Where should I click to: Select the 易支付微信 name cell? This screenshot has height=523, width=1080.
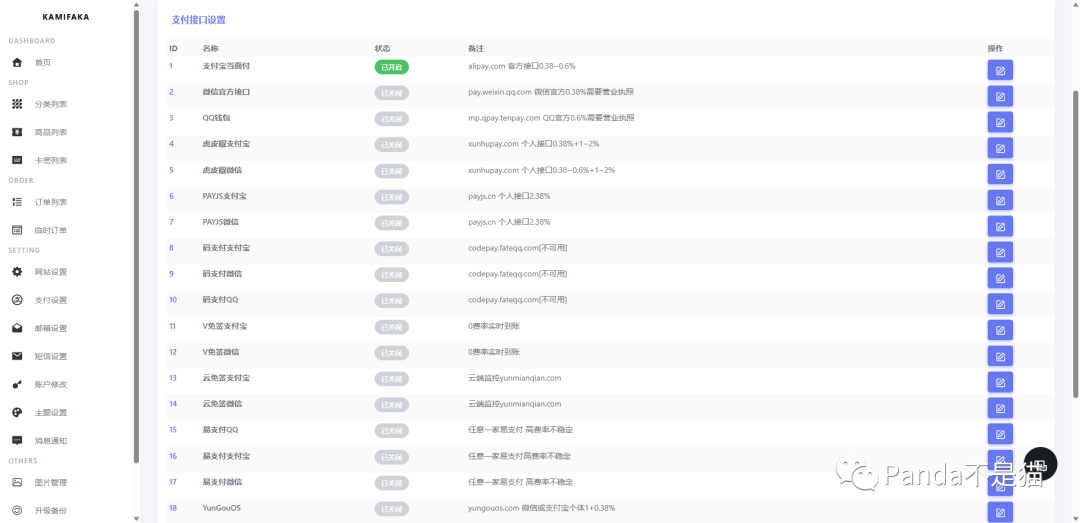(x=222, y=482)
